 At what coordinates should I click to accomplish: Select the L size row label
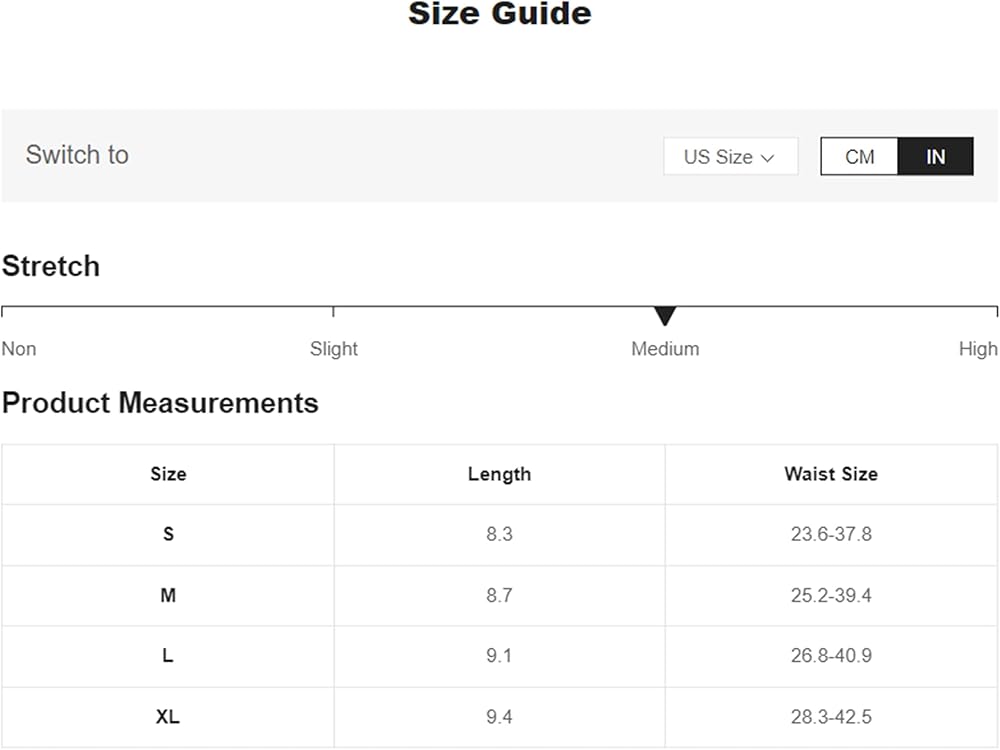tap(168, 656)
